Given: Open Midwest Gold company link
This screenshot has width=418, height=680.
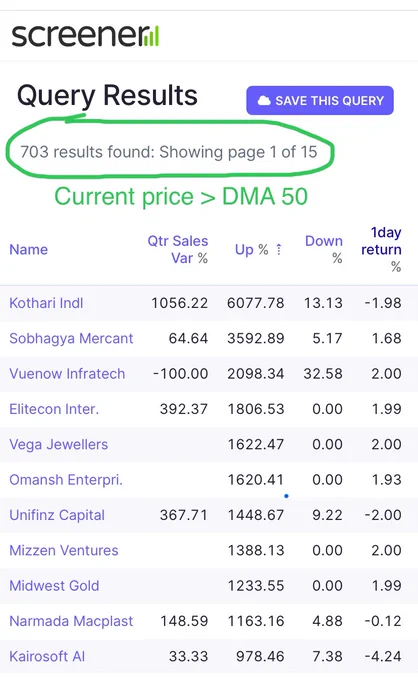Looking at the screenshot, I should coord(54,585).
